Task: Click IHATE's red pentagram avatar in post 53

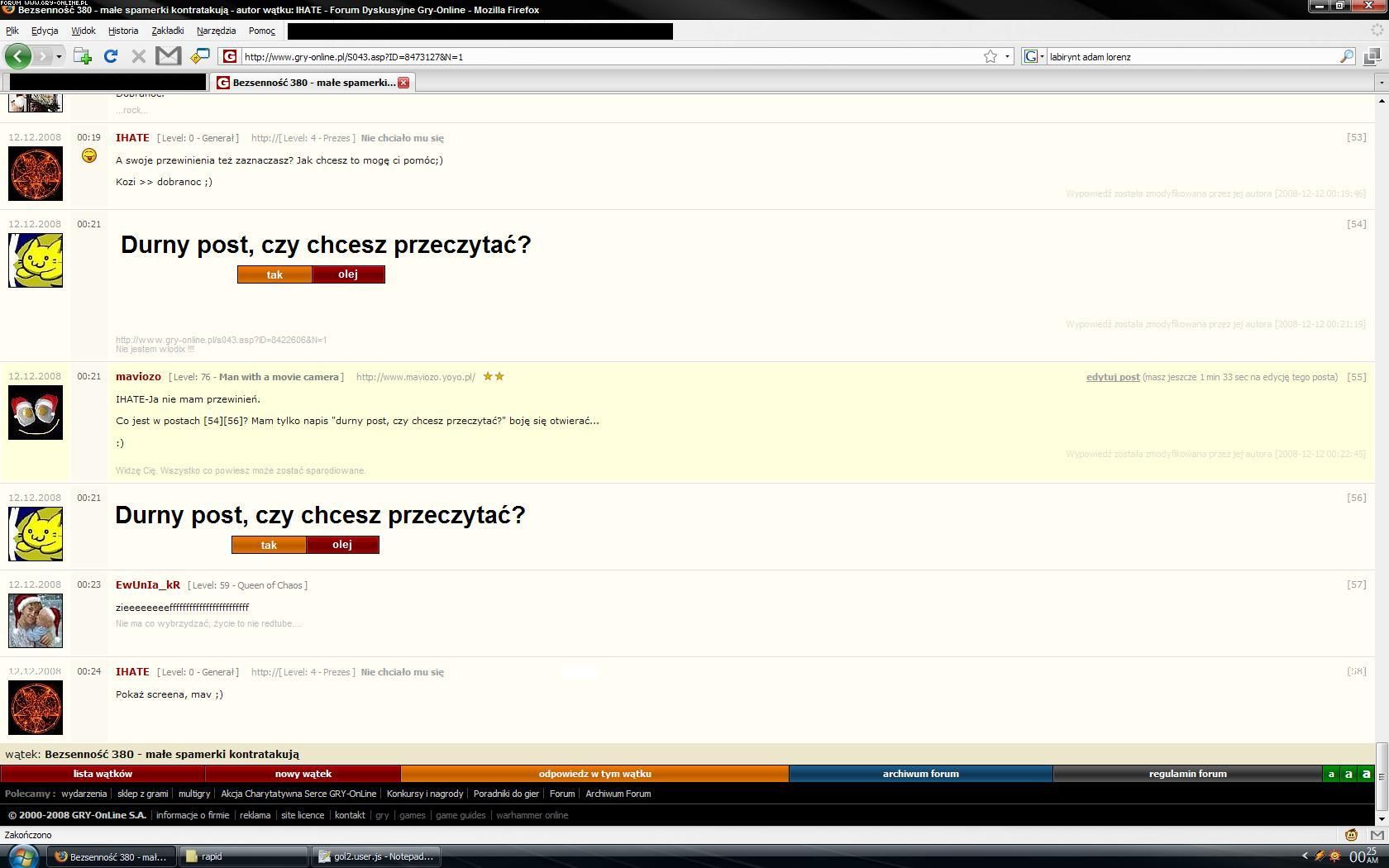Action: (36, 174)
